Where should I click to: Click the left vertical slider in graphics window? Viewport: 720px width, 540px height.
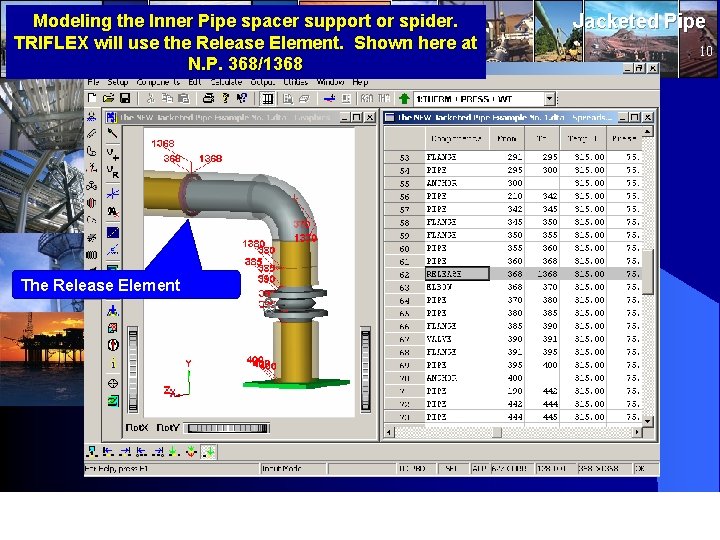(x=133, y=370)
